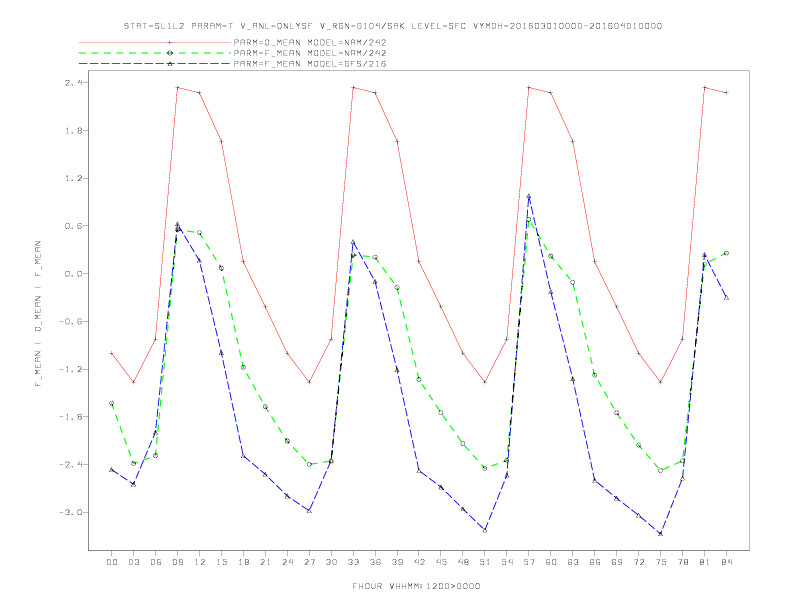Click the x-axis tick label 39
The width and height of the screenshot is (792, 612).
point(397,562)
